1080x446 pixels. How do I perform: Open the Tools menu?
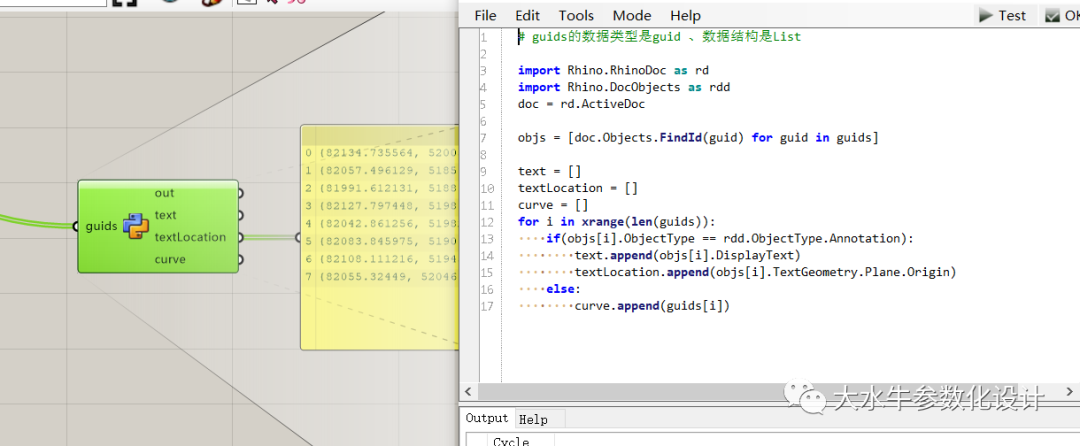click(576, 15)
